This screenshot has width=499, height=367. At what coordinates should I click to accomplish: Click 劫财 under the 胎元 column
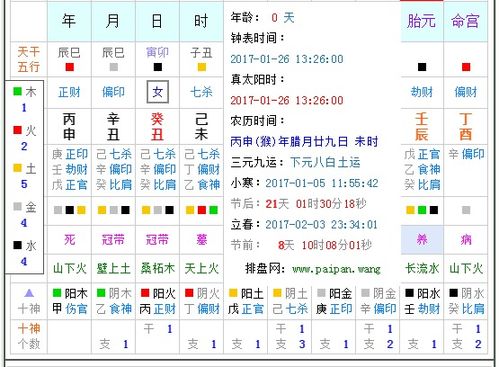pos(422,92)
